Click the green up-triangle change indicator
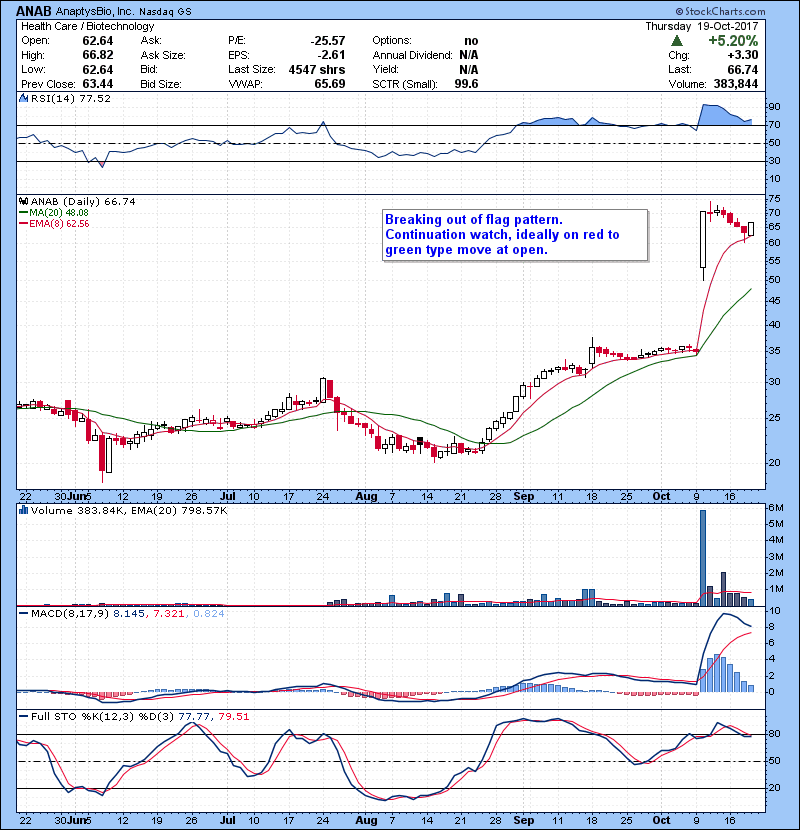Screen dimensions: 800x830 tap(676, 41)
